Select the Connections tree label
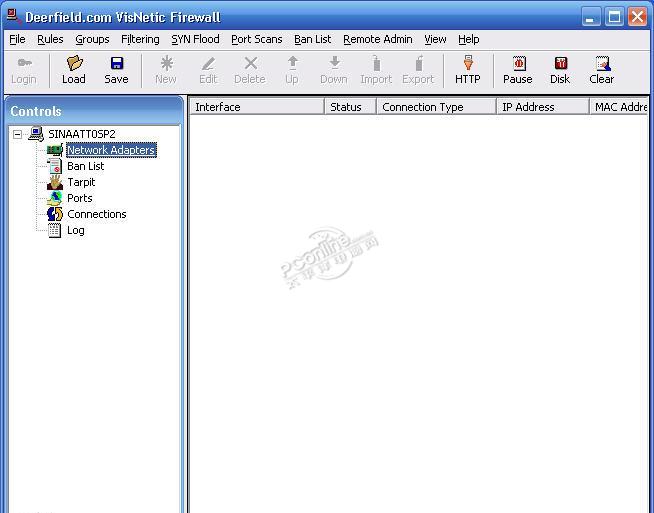 (97, 214)
